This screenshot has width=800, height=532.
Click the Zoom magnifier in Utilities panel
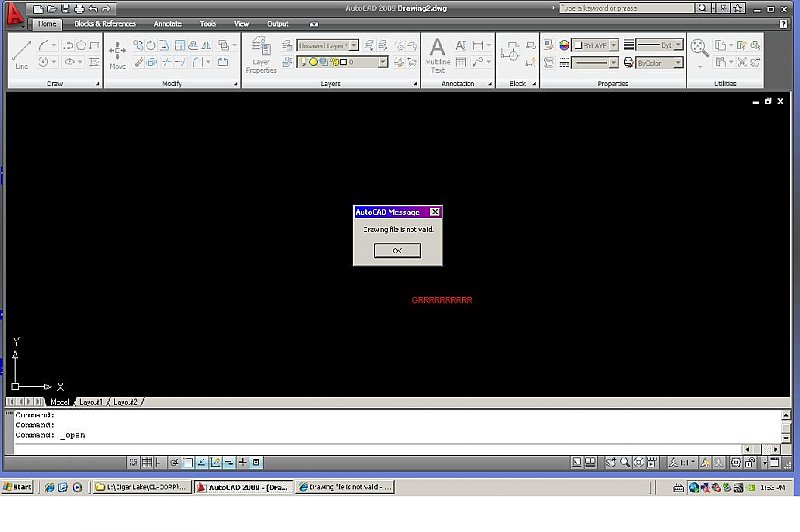point(699,48)
